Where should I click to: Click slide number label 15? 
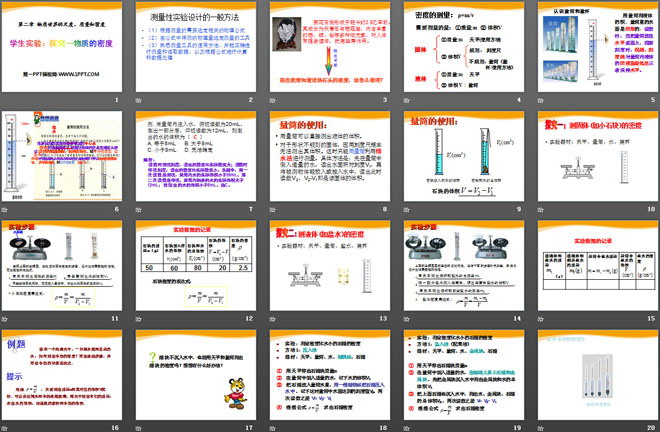point(651,318)
